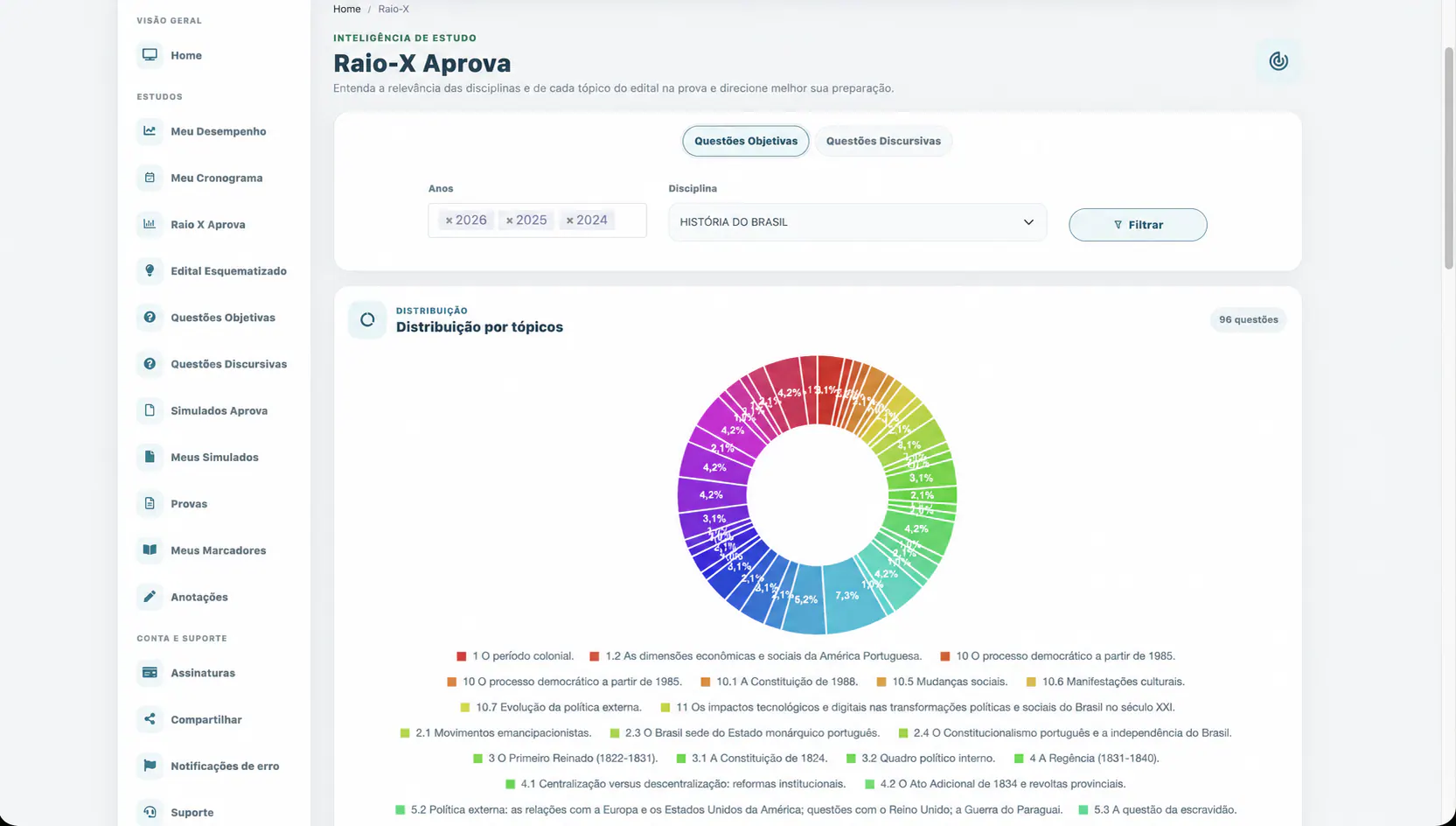Image resolution: width=1456 pixels, height=826 pixels.
Task: Click the 5,2% blue donut slice
Action: (806, 600)
